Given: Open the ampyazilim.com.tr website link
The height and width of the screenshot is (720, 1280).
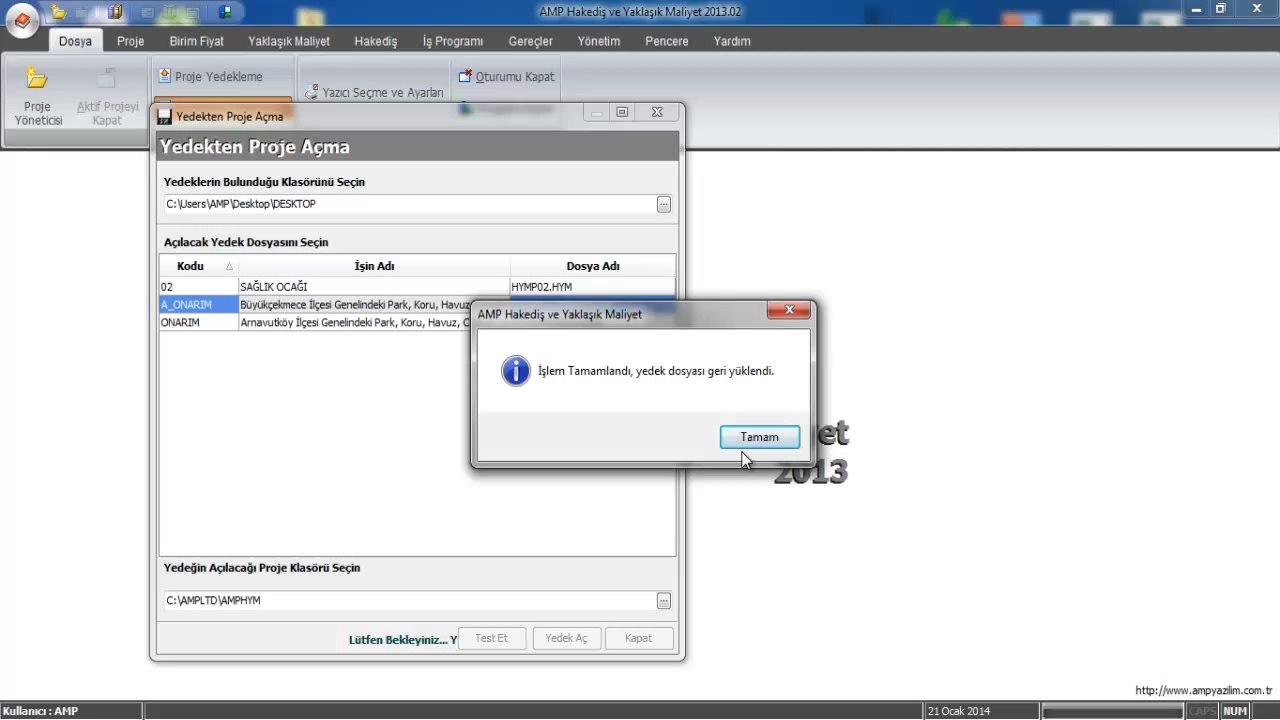Looking at the screenshot, I should pyautogui.click(x=1204, y=690).
